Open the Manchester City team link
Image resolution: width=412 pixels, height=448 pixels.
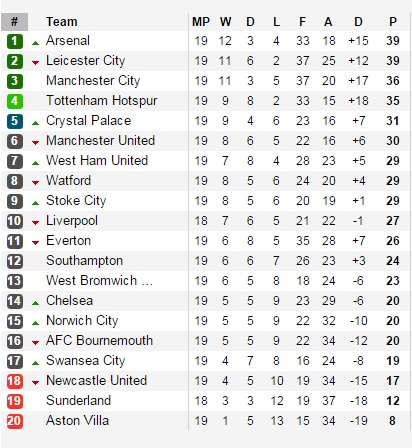[x=93, y=81]
